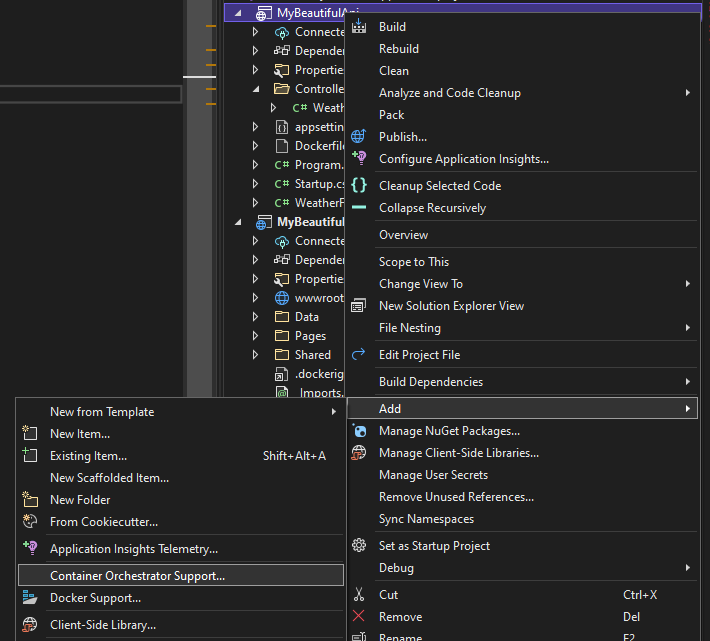Click the Application Insights Telemetry lightbulb icon
This screenshot has height=641, width=710.
click(30, 548)
